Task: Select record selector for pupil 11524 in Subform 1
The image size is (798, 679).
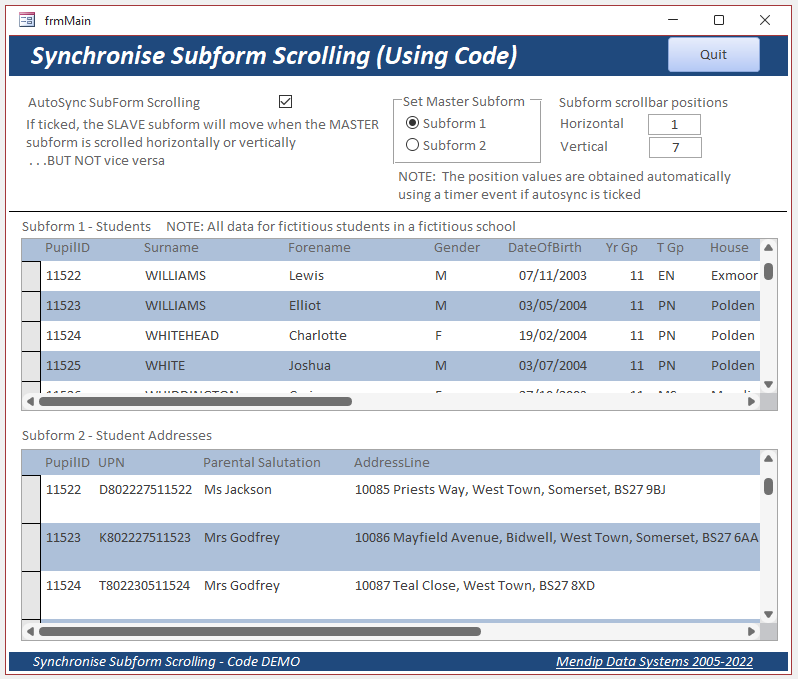Action: (31, 336)
